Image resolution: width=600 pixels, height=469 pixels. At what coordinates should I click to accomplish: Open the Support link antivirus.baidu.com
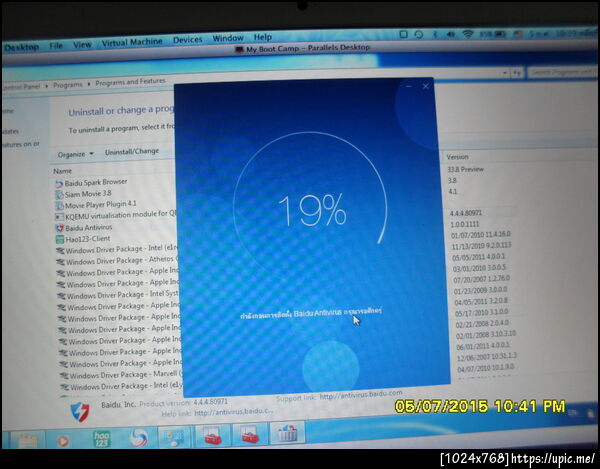[361, 395]
